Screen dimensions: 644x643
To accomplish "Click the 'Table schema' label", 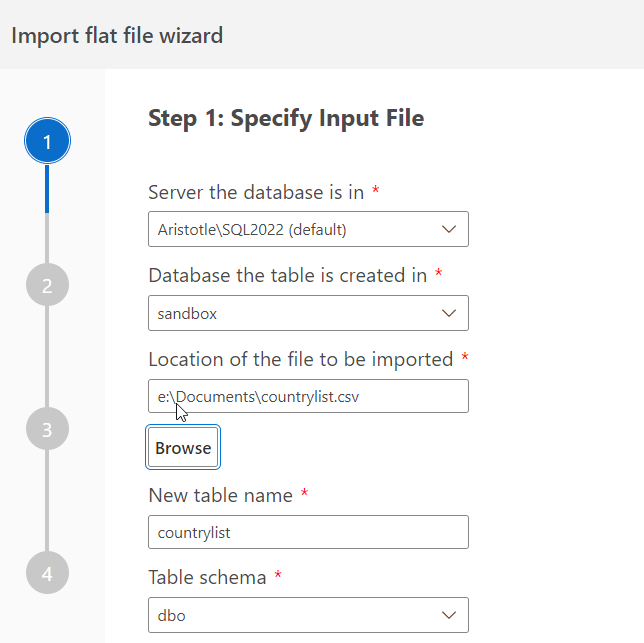I will pyautogui.click(x=207, y=577).
